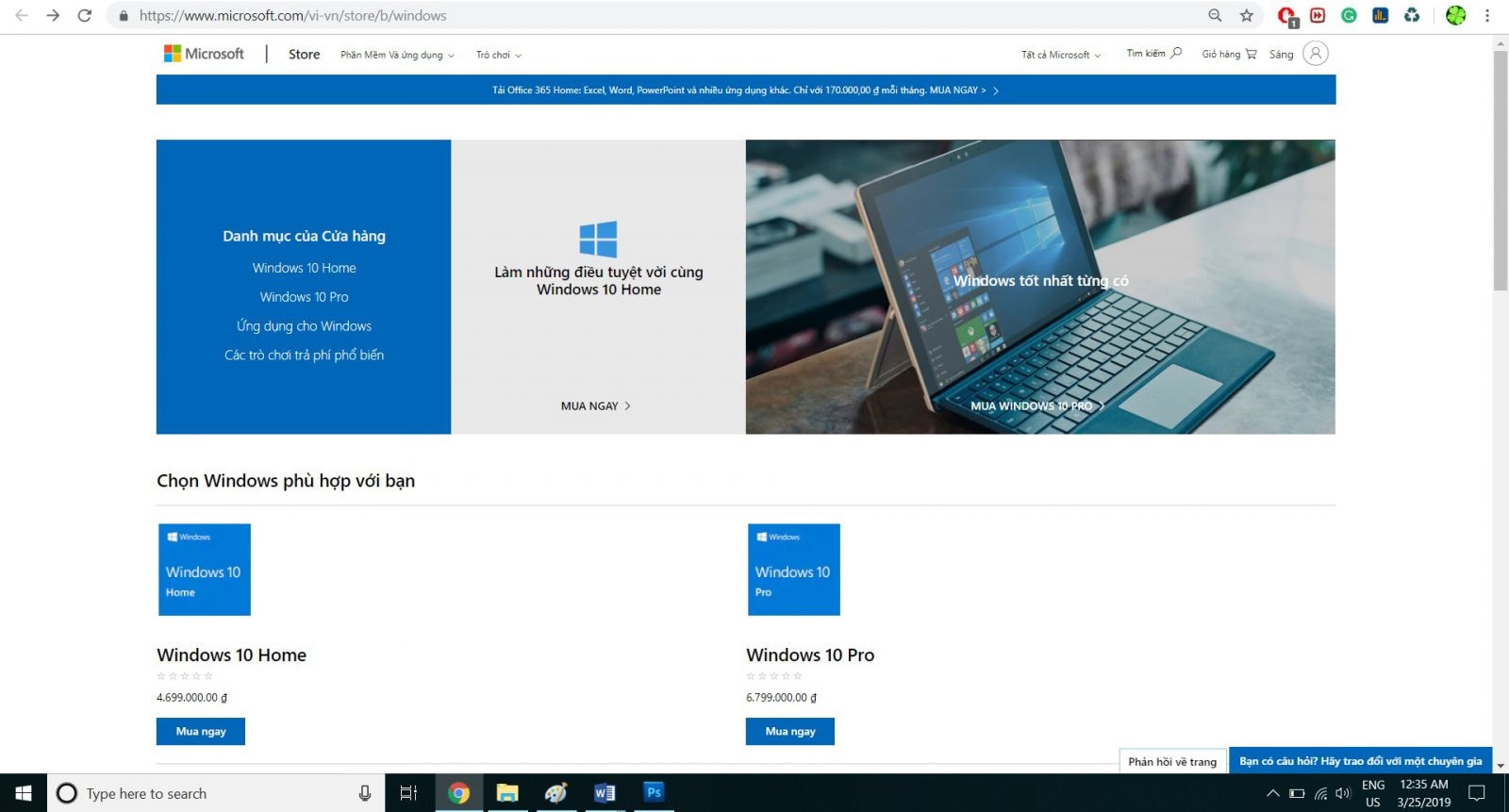Click the ENG US language indicator
The image size is (1509, 812).
pyautogui.click(x=1373, y=793)
